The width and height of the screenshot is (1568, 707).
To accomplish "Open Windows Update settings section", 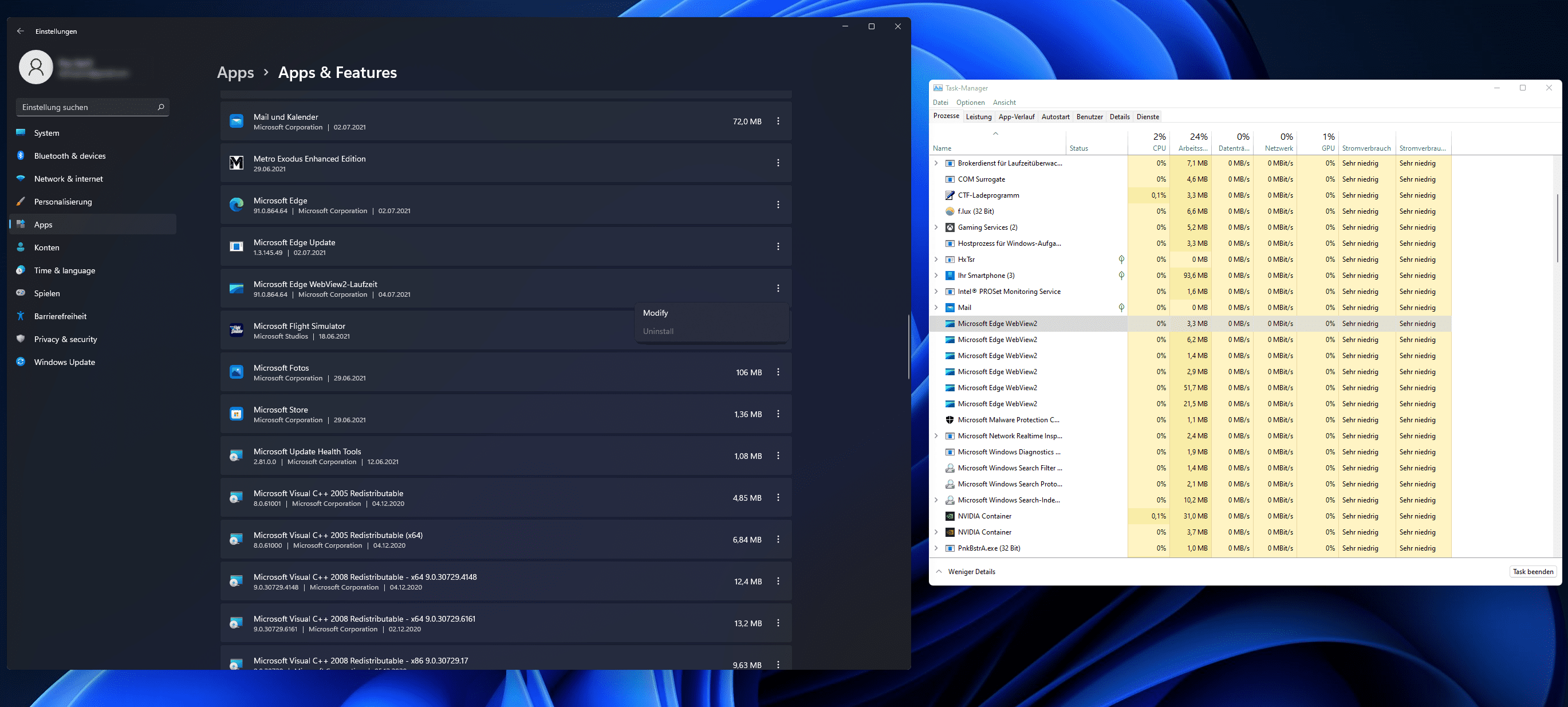I will [93, 362].
